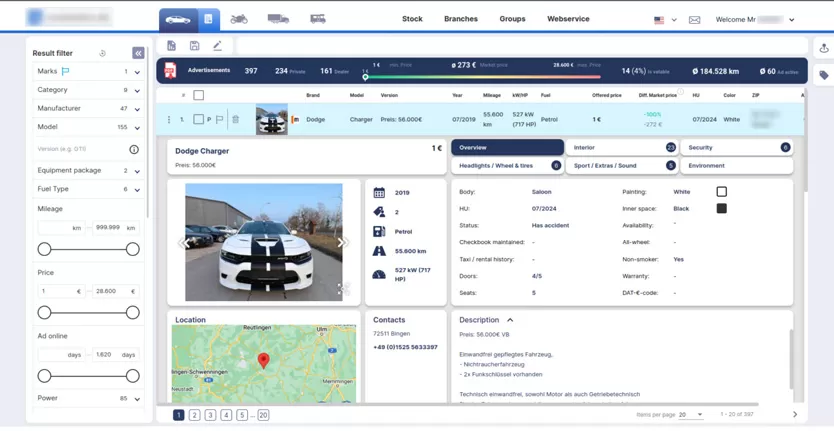The width and height of the screenshot is (834, 431).
Task: Expand the Manufacturer filter dropdown
Action: (137, 109)
